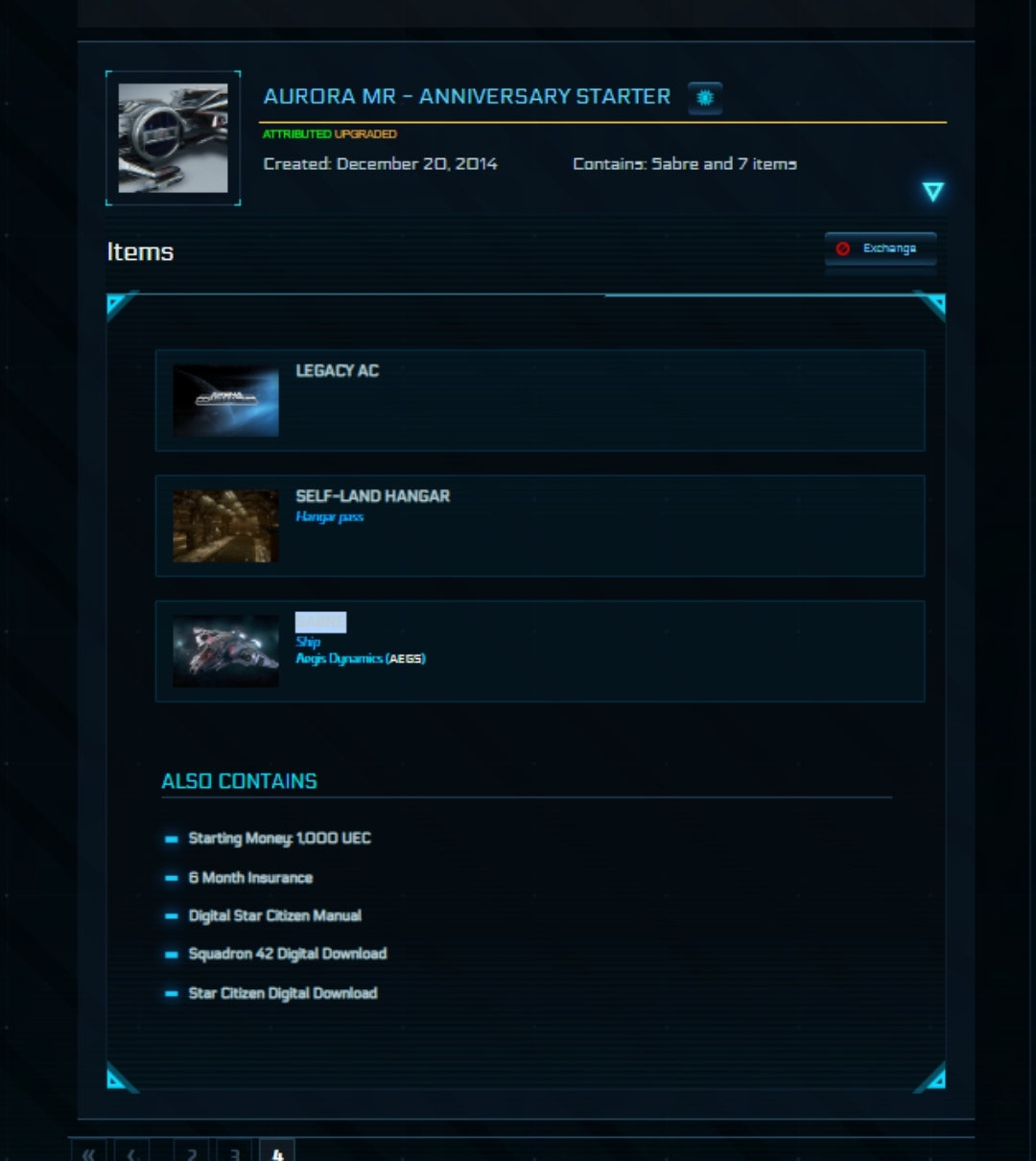Go to previous page with single chevron
This screenshot has height=1161, width=1036.
tap(131, 1150)
